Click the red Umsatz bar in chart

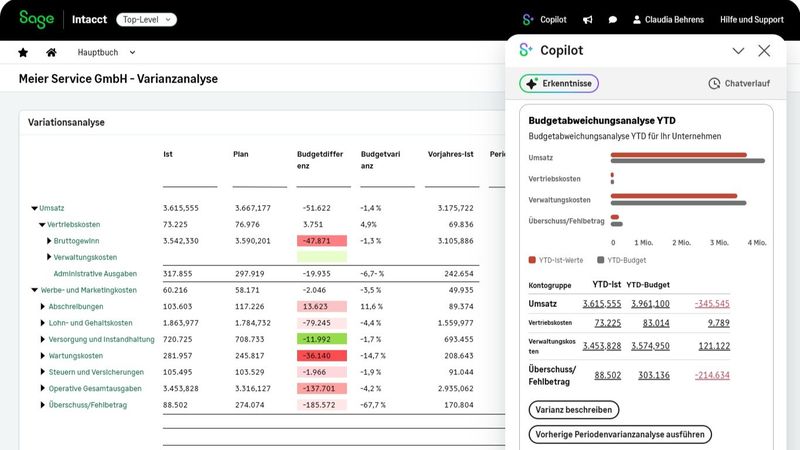click(x=679, y=155)
